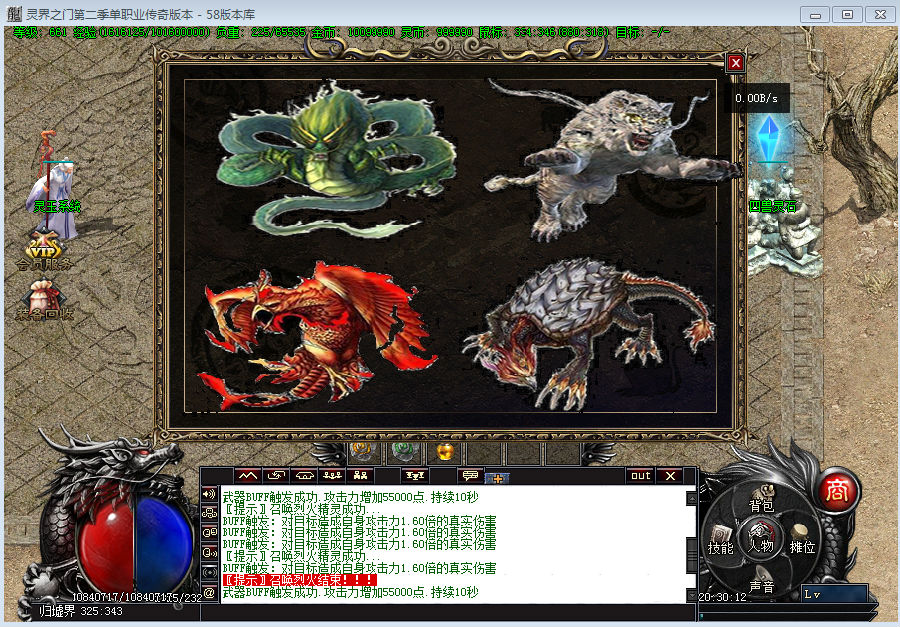Viewport: 900px width, 627px height.
Task: Use the green flower item in quick slot
Action: click(404, 452)
